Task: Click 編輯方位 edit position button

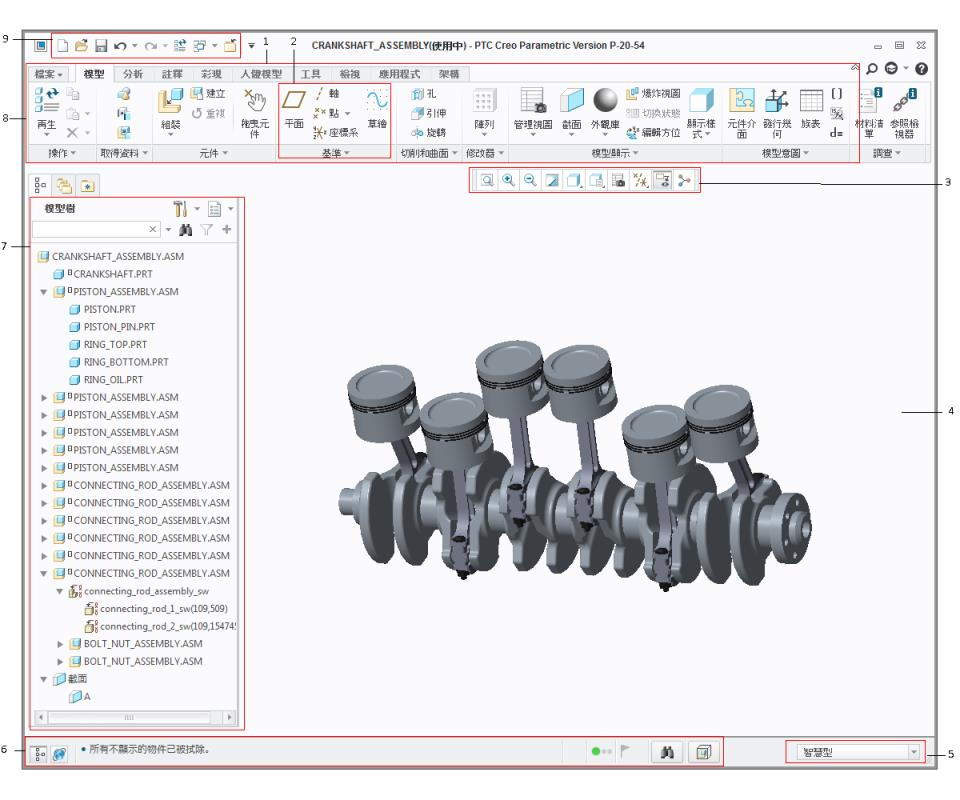Action: tap(653, 132)
